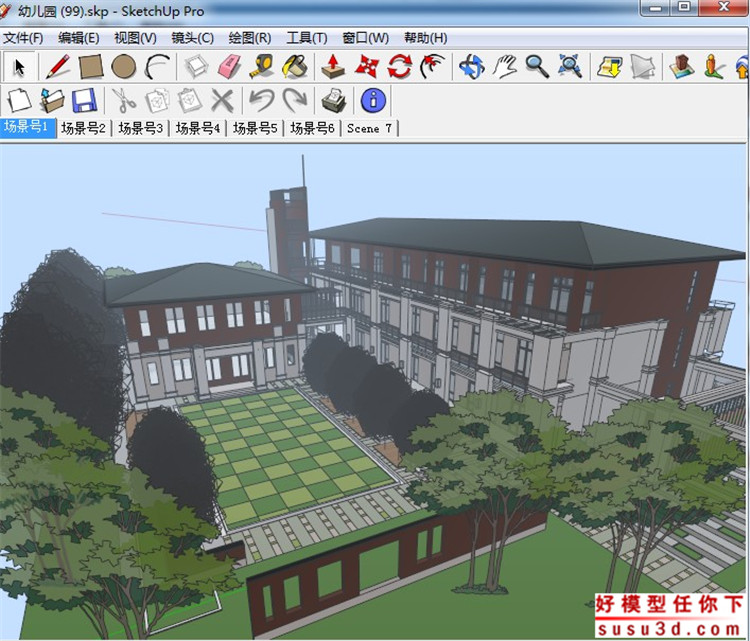750x641 pixels.
Task: Click the Make Component tool
Action: tap(197, 66)
